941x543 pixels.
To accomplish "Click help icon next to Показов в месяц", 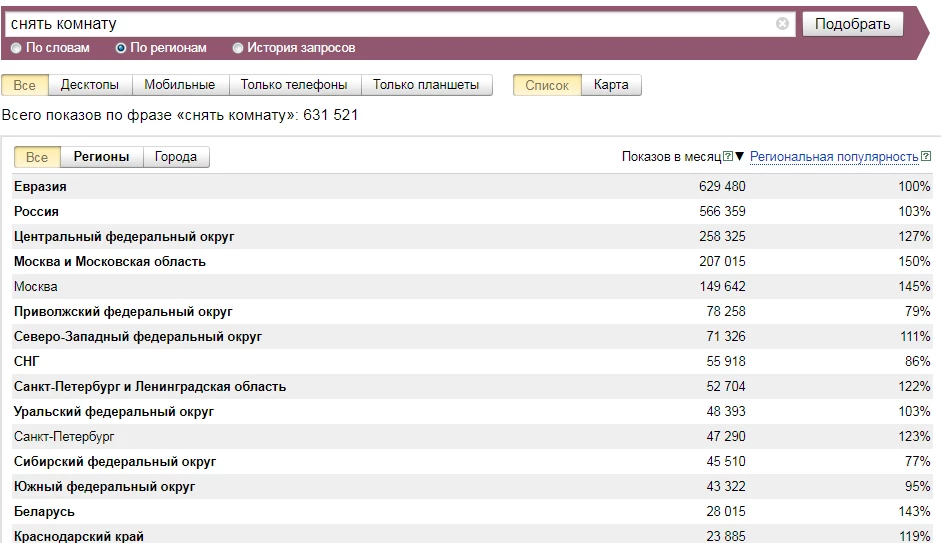I will (728, 156).
